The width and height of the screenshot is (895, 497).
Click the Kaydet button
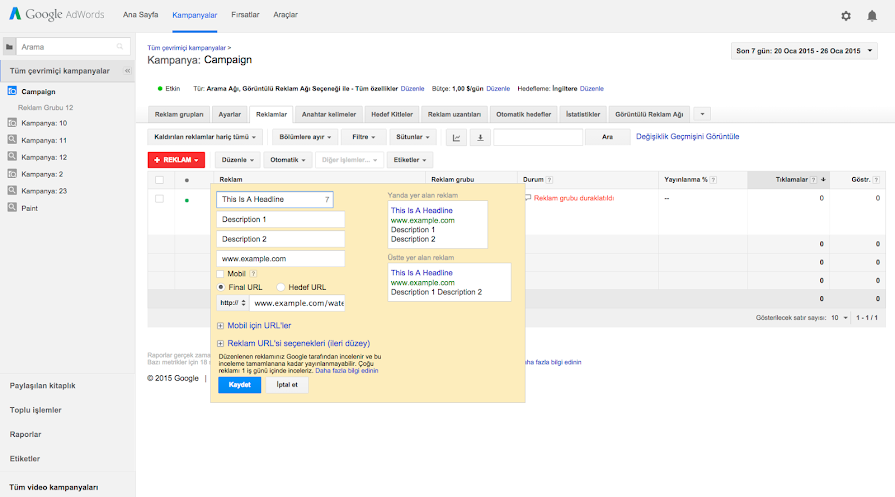click(240, 385)
